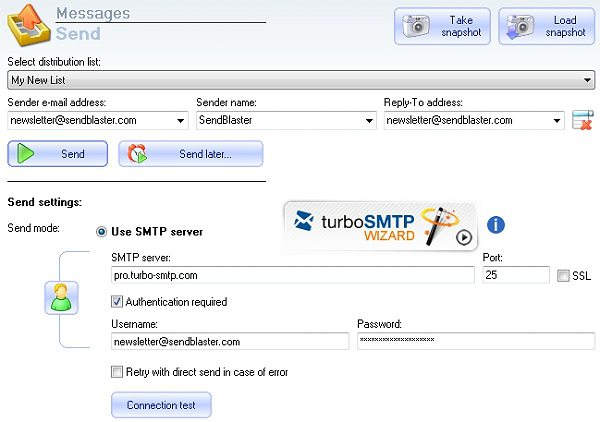600x422 pixels.
Task: Run the Connection test
Action: 161,405
